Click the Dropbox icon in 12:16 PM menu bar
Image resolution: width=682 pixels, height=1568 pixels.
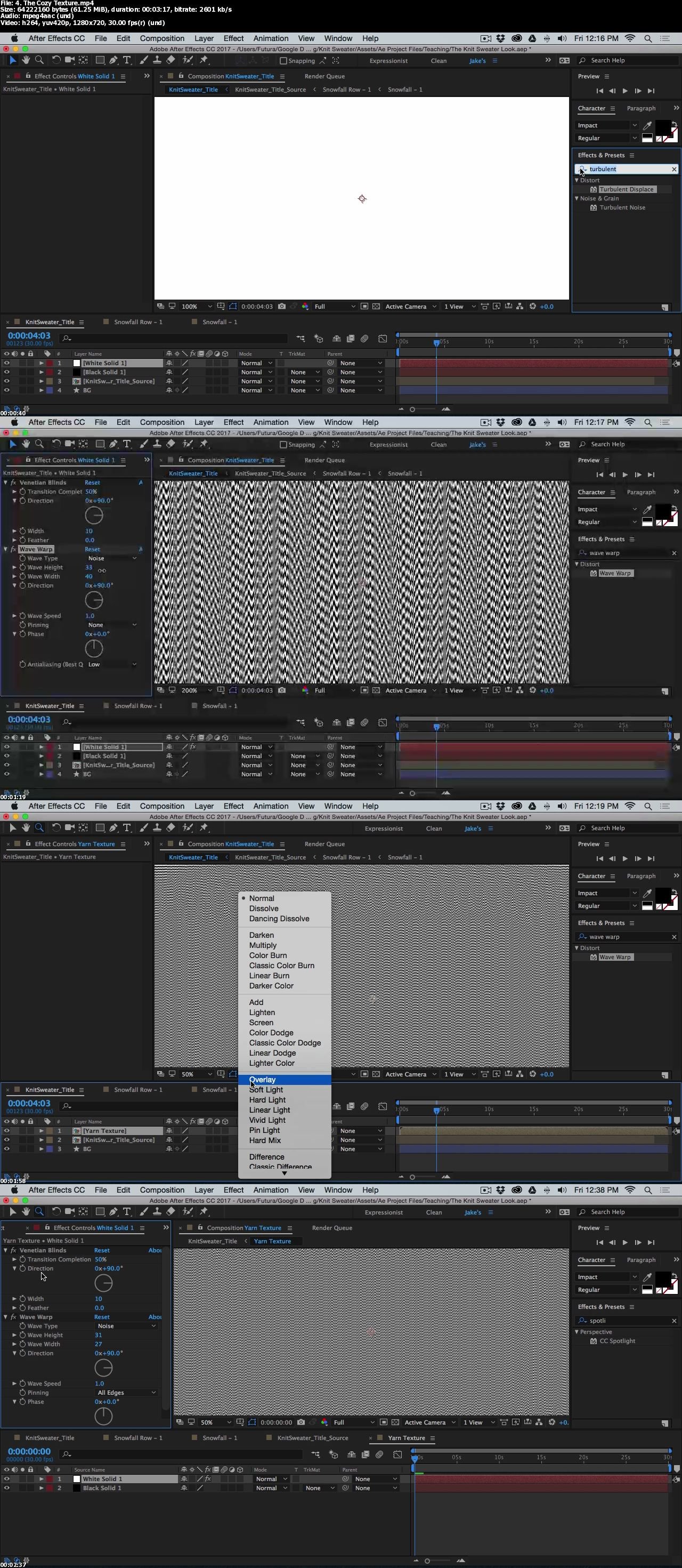pyautogui.click(x=501, y=38)
